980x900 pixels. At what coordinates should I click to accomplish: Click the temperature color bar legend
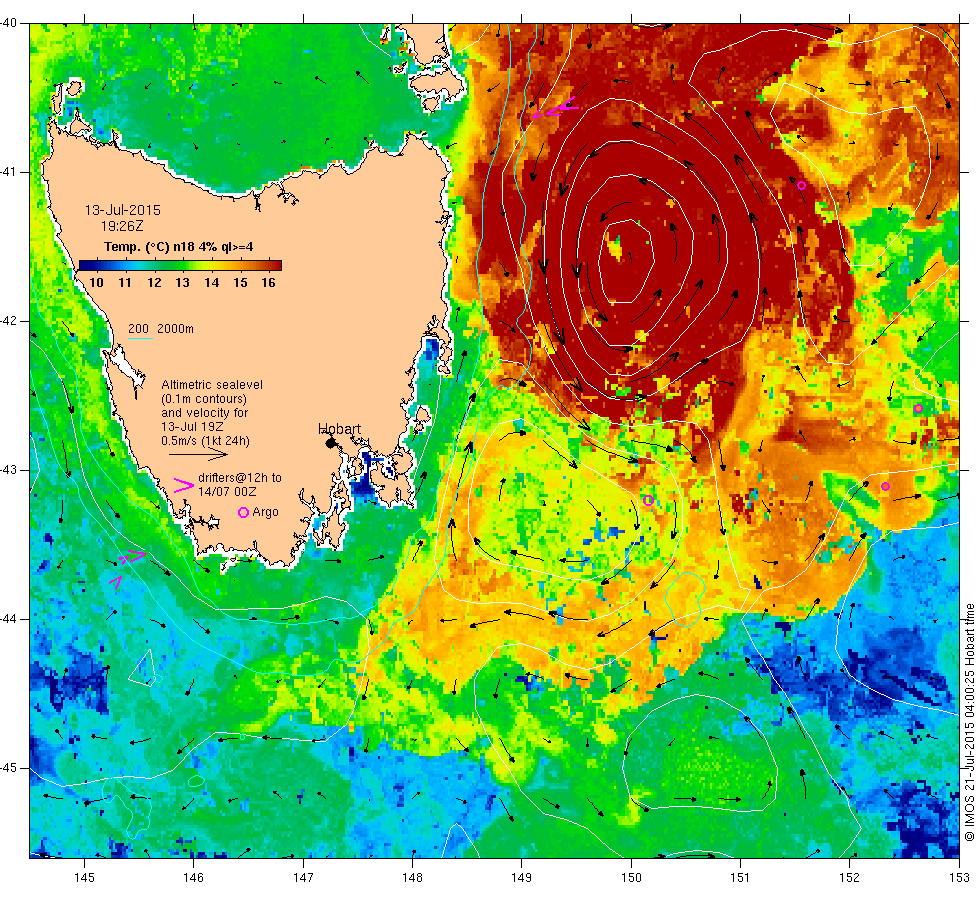[x=180, y=265]
